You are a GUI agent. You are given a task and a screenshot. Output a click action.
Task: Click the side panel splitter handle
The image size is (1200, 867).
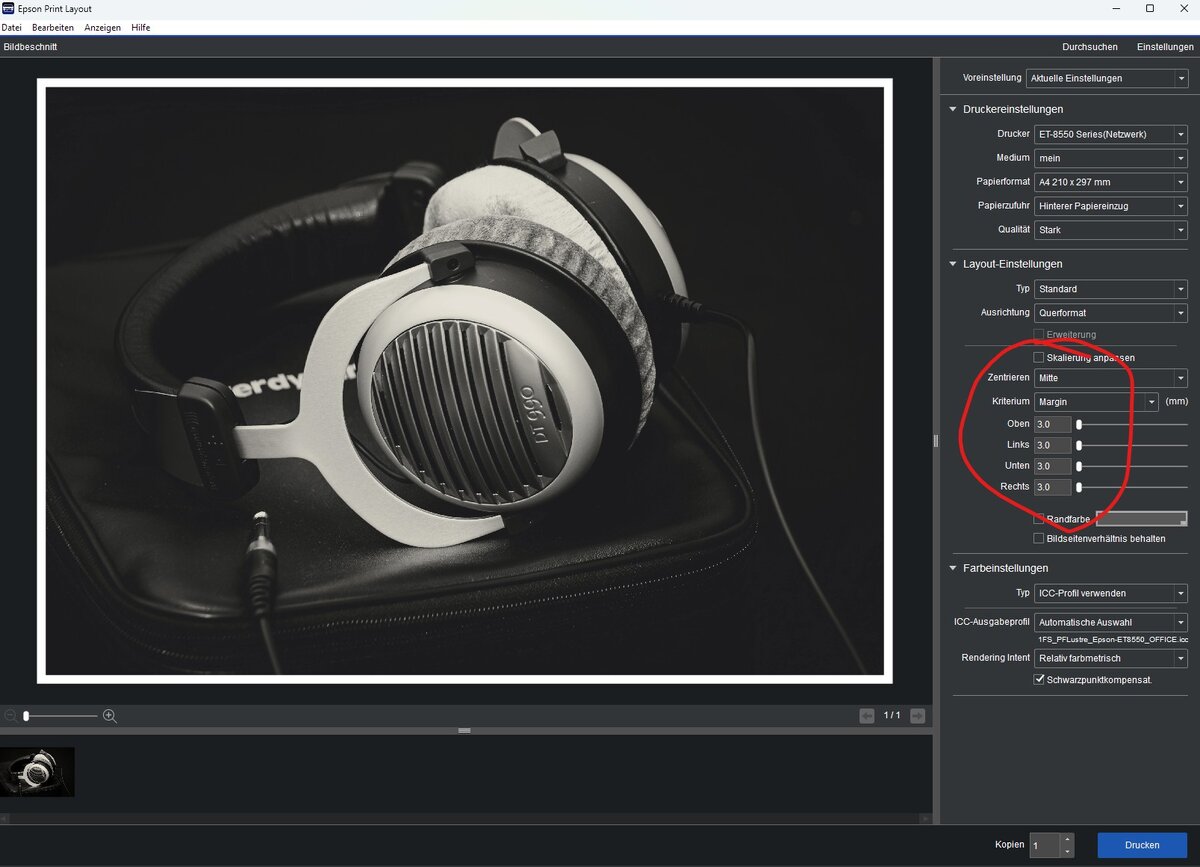[936, 441]
